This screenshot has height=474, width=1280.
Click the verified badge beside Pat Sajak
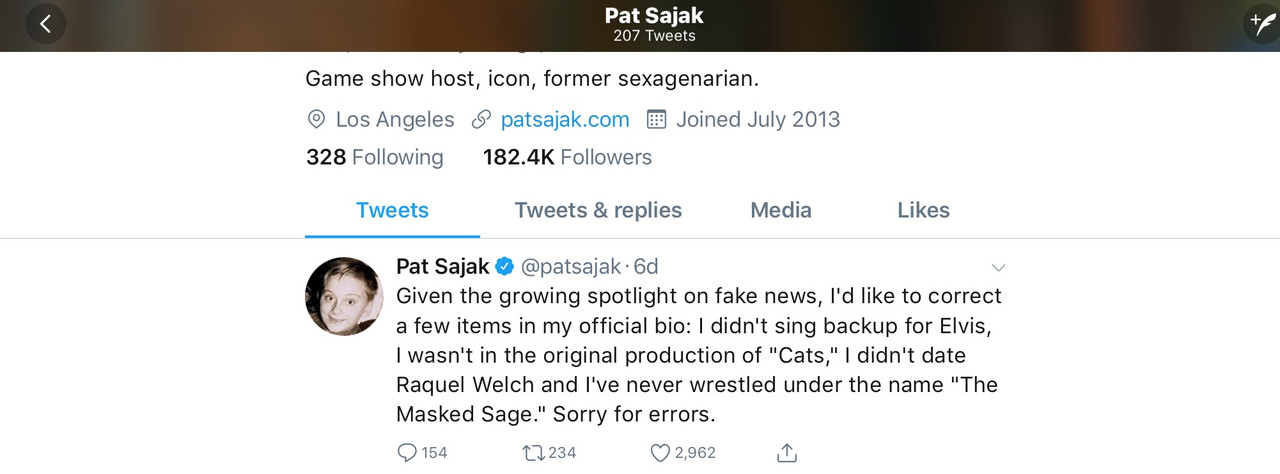(x=505, y=267)
